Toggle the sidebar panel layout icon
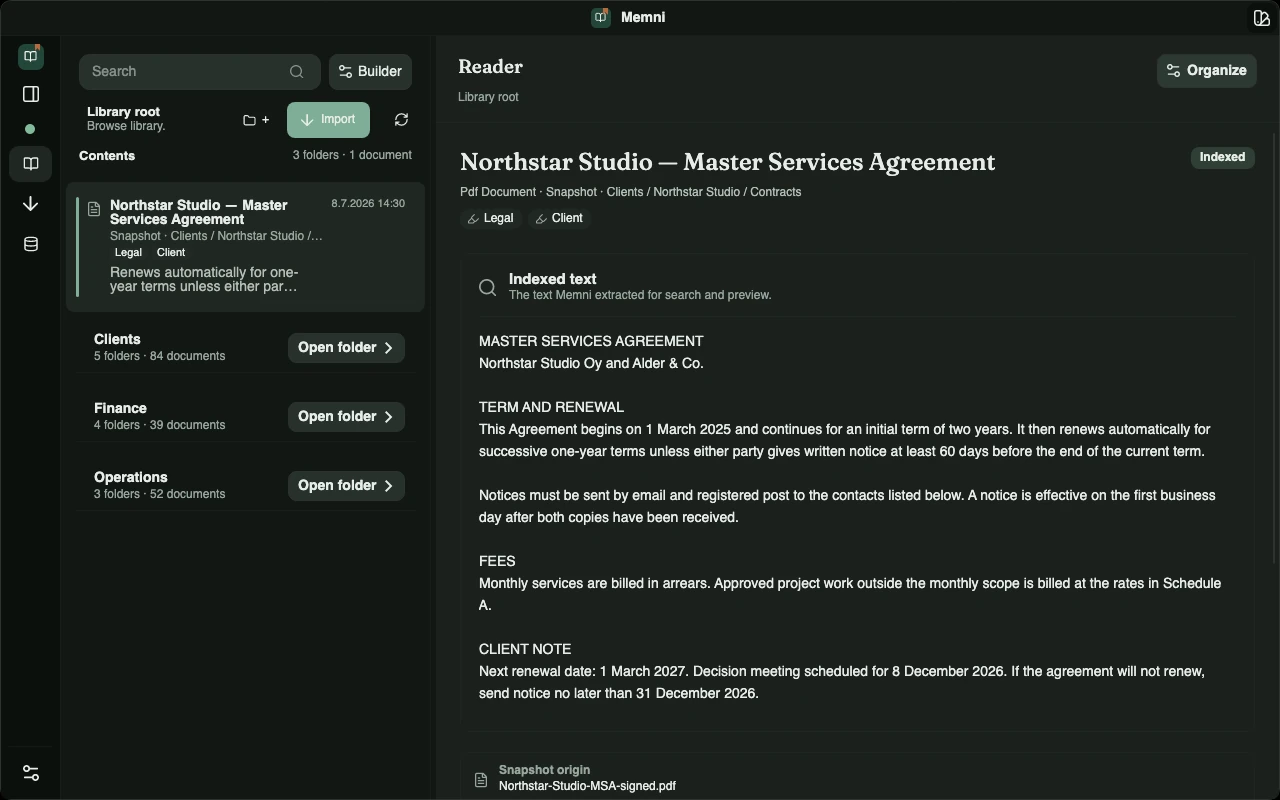 [x=30, y=94]
